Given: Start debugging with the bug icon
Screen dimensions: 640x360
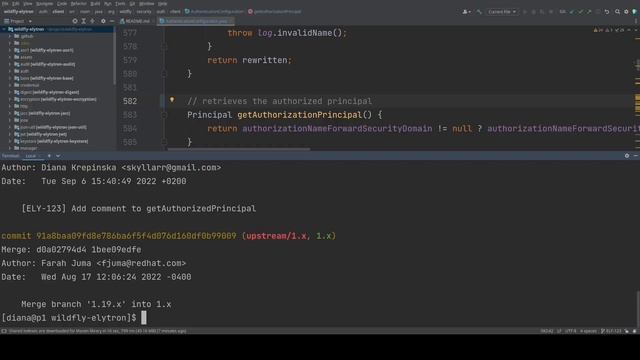Looking at the screenshot, I should tap(533, 12).
